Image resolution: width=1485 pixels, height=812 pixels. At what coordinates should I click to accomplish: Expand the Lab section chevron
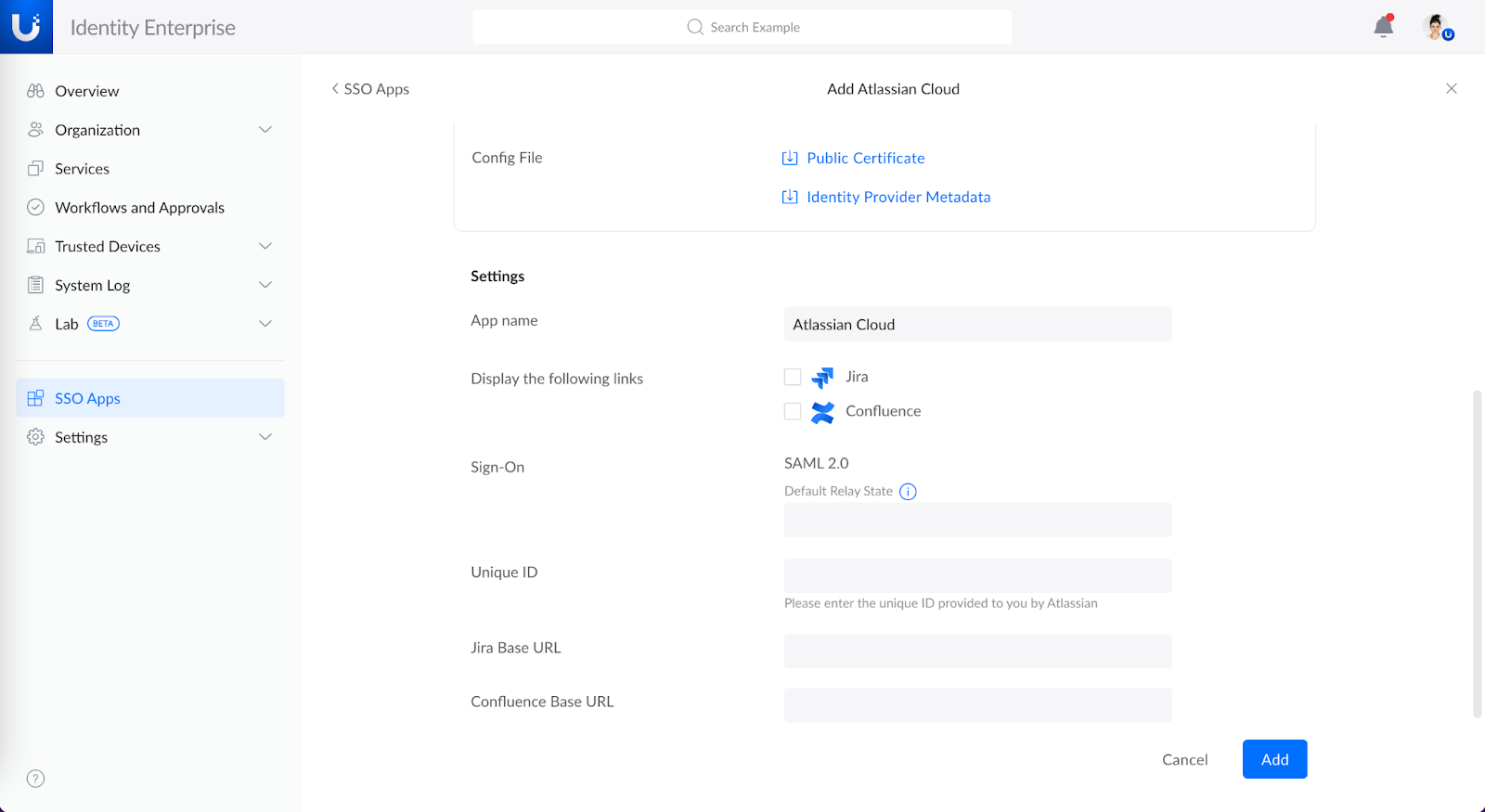[265, 324]
